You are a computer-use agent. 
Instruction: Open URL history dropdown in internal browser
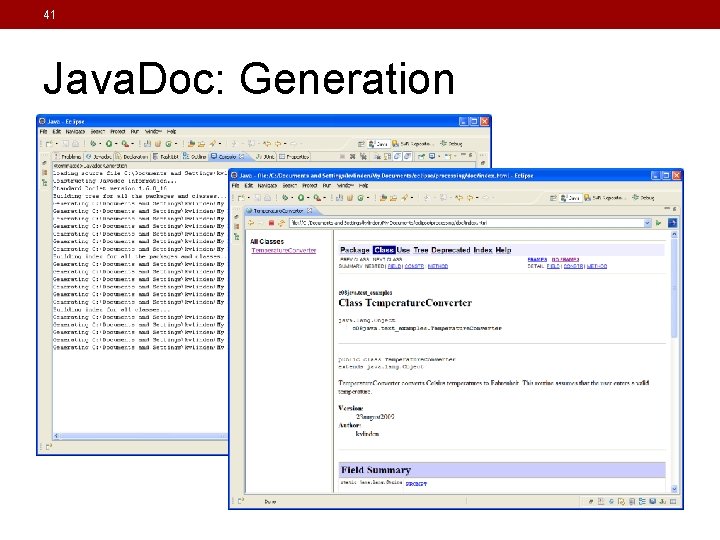[x=647, y=223]
